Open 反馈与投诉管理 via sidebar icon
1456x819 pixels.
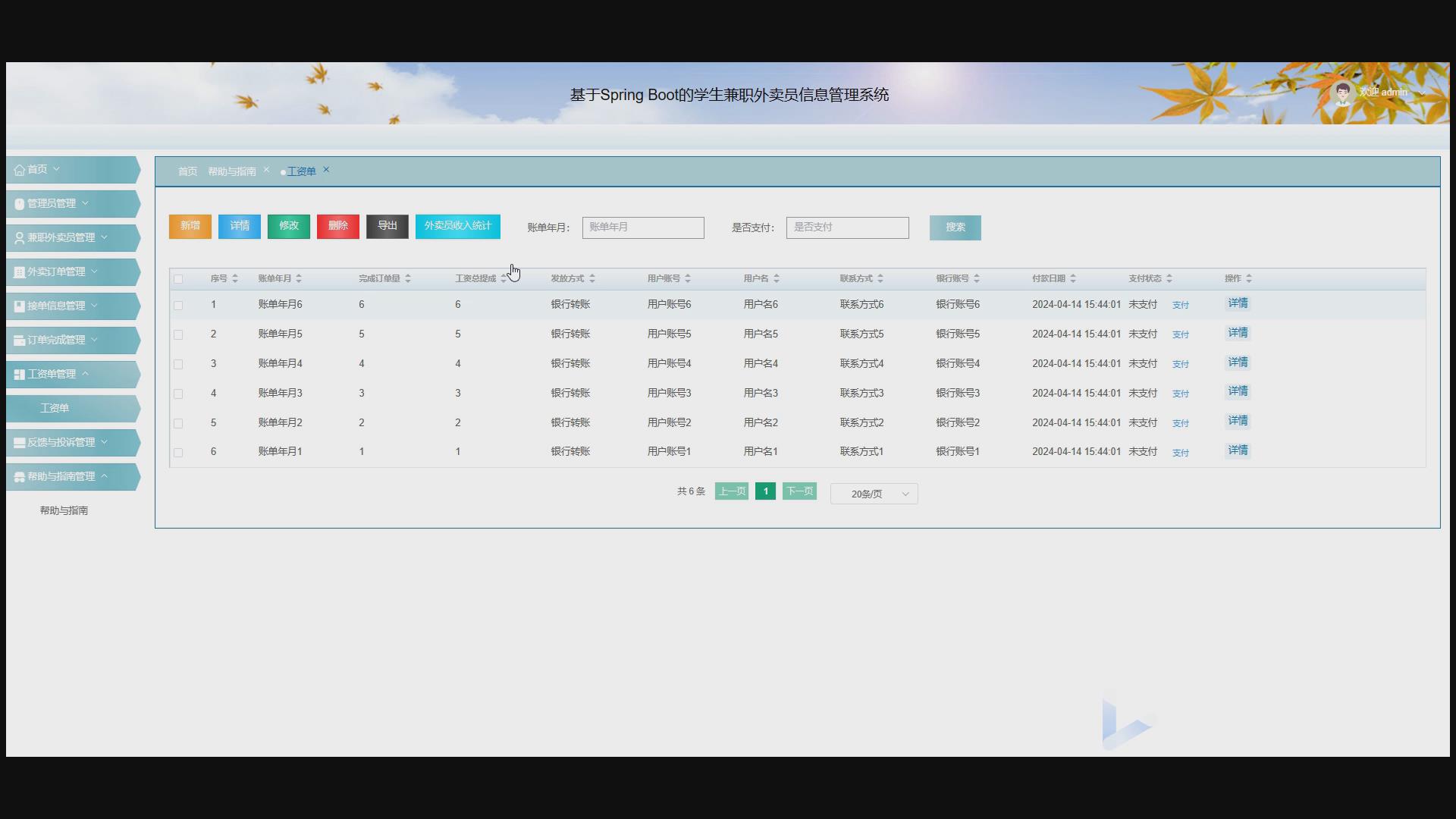[x=19, y=442]
